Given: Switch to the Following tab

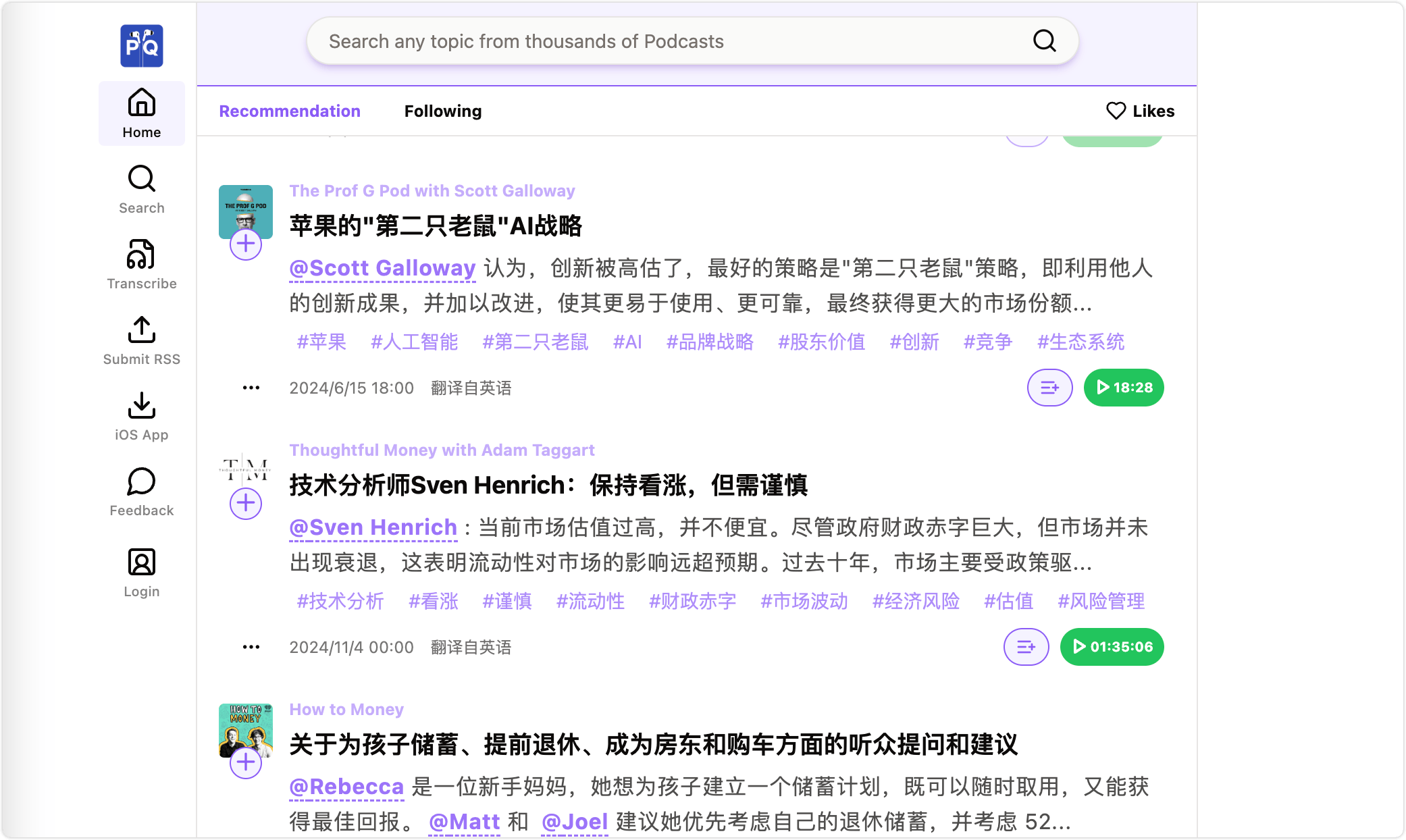Looking at the screenshot, I should [443, 111].
